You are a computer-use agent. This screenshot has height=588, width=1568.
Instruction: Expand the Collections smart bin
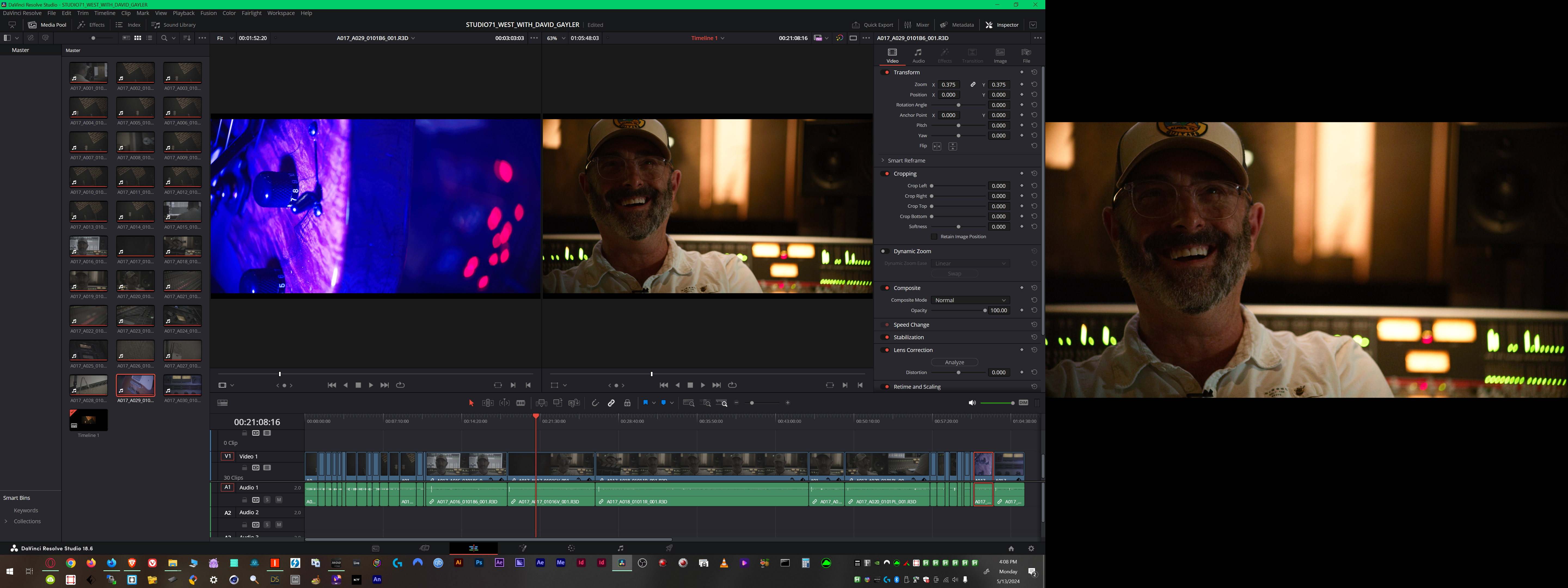pyautogui.click(x=6, y=522)
